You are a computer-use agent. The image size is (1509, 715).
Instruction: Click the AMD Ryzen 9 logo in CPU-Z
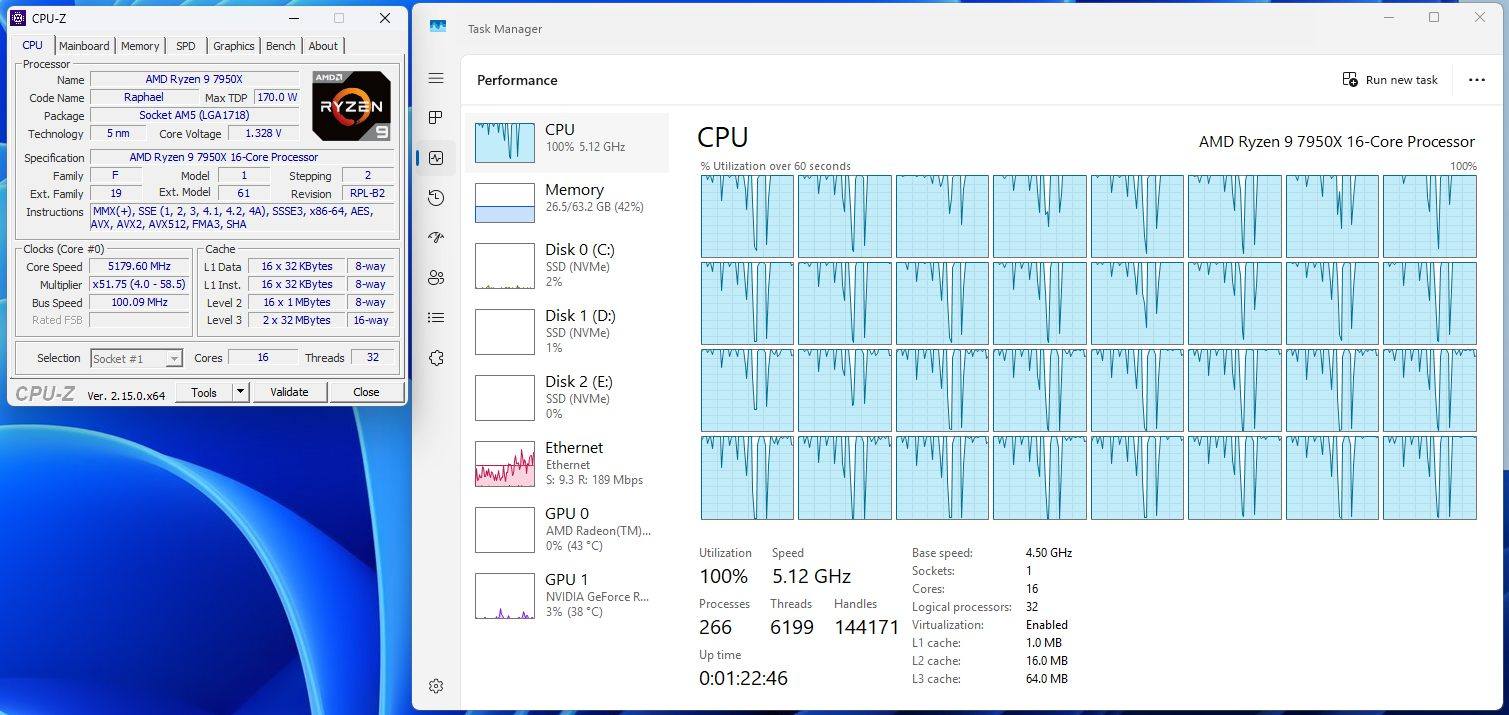point(351,105)
